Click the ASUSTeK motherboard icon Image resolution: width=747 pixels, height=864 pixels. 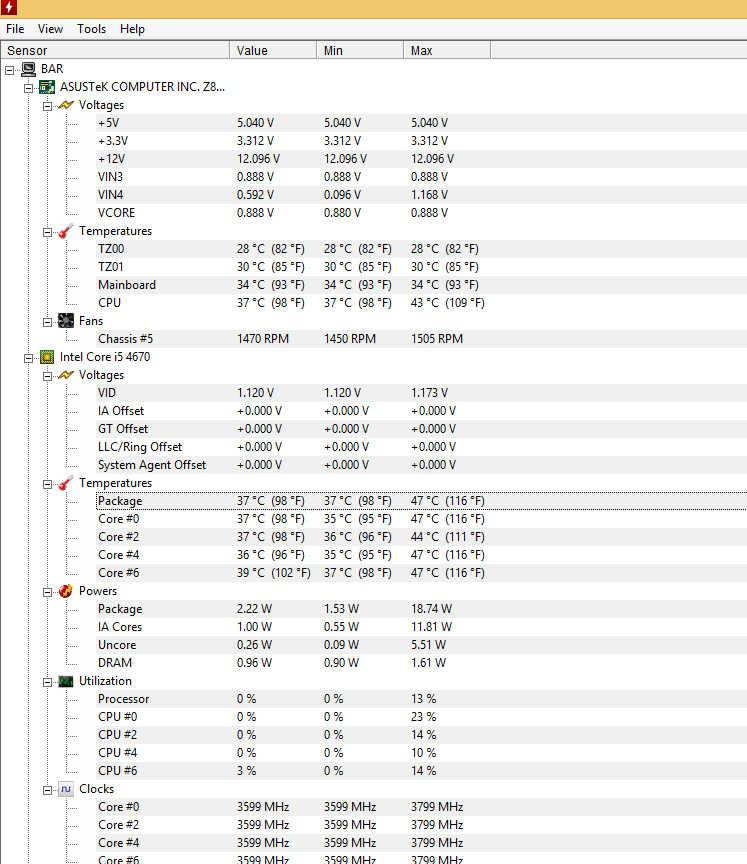[x=47, y=87]
